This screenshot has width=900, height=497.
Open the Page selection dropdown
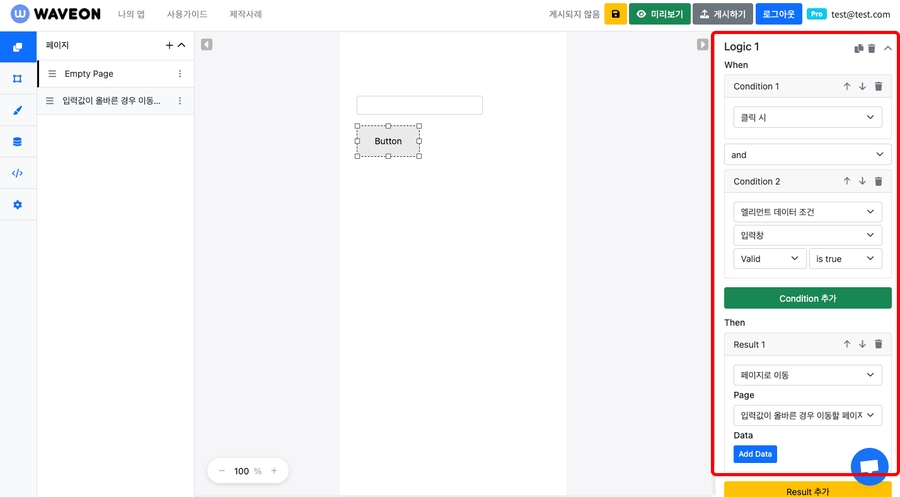pos(808,415)
